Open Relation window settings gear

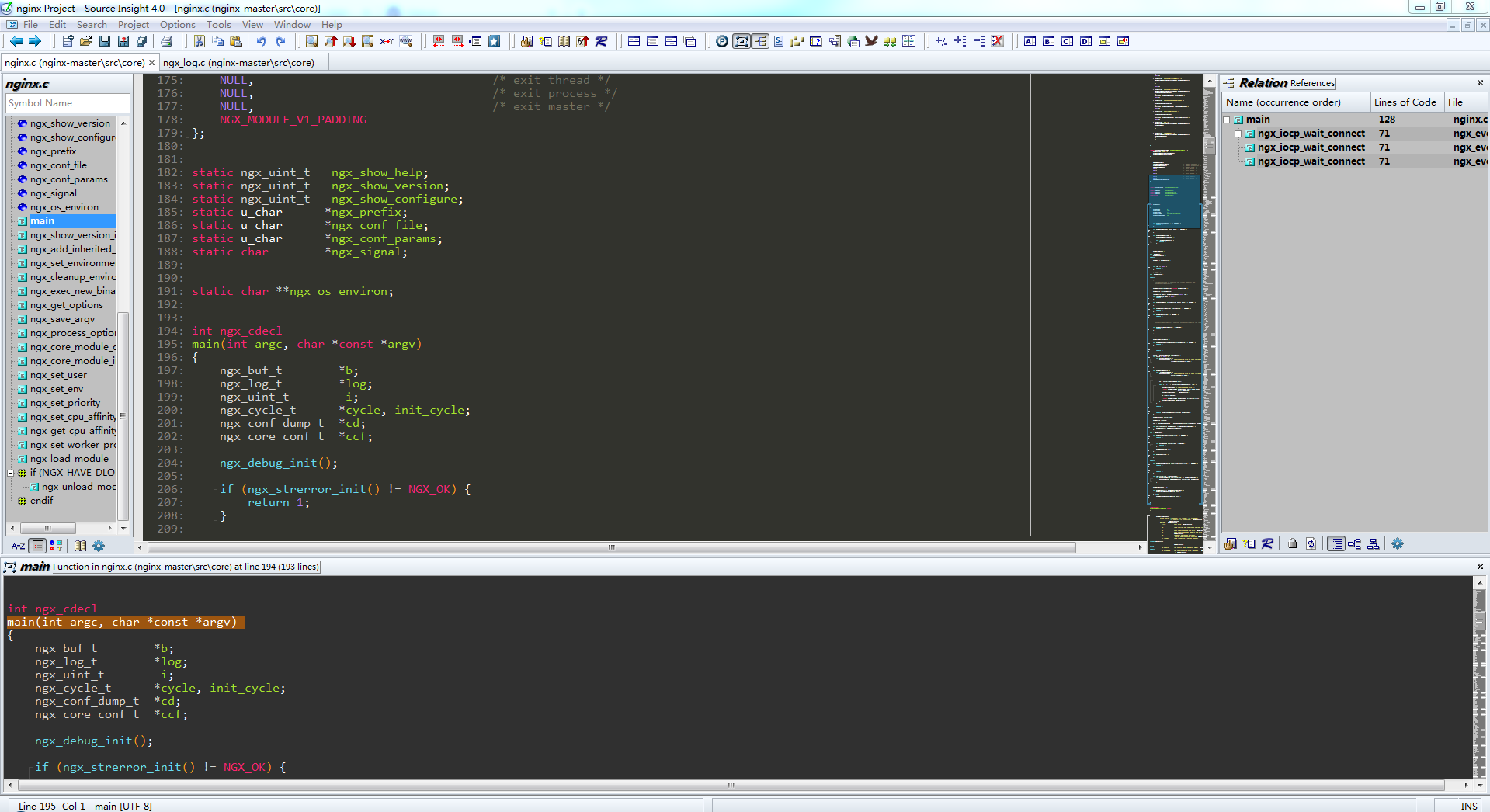[1398, 543]
